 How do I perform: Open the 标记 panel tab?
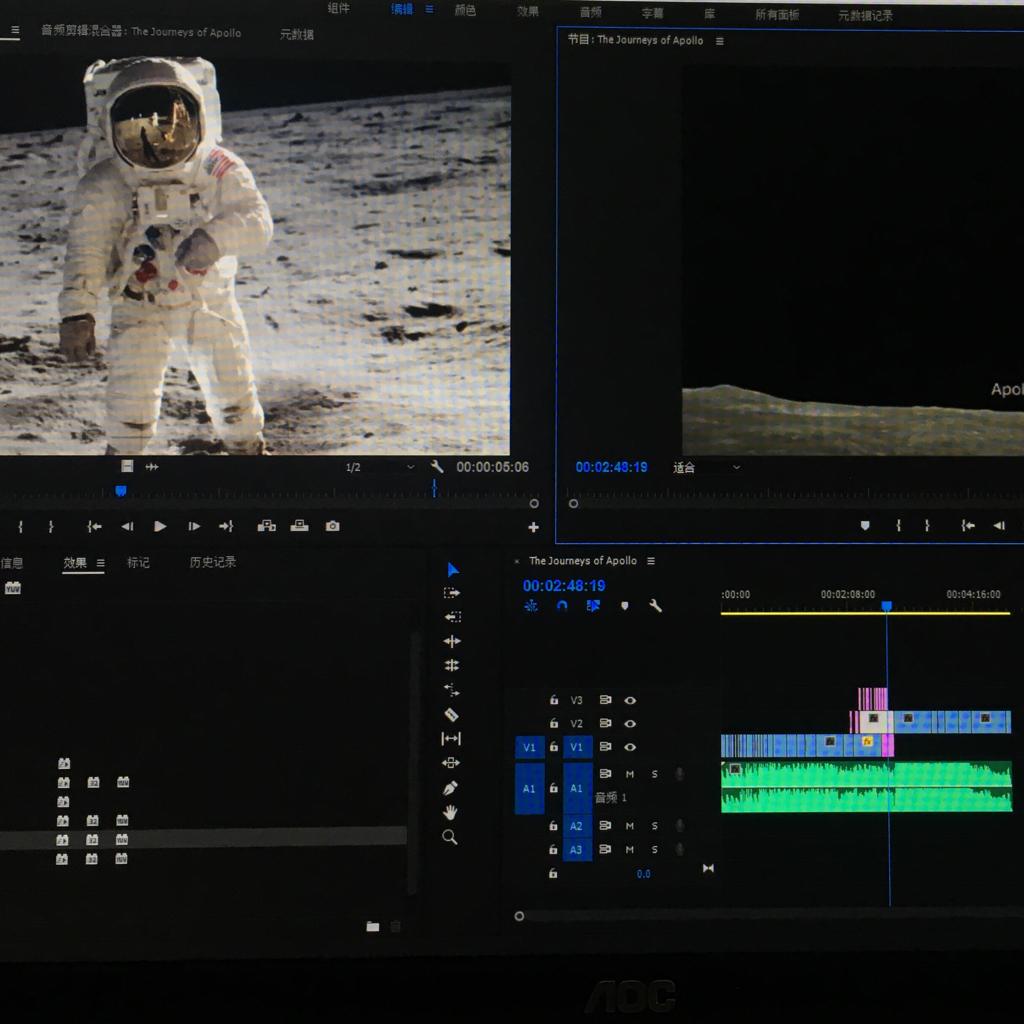point(138,562)
